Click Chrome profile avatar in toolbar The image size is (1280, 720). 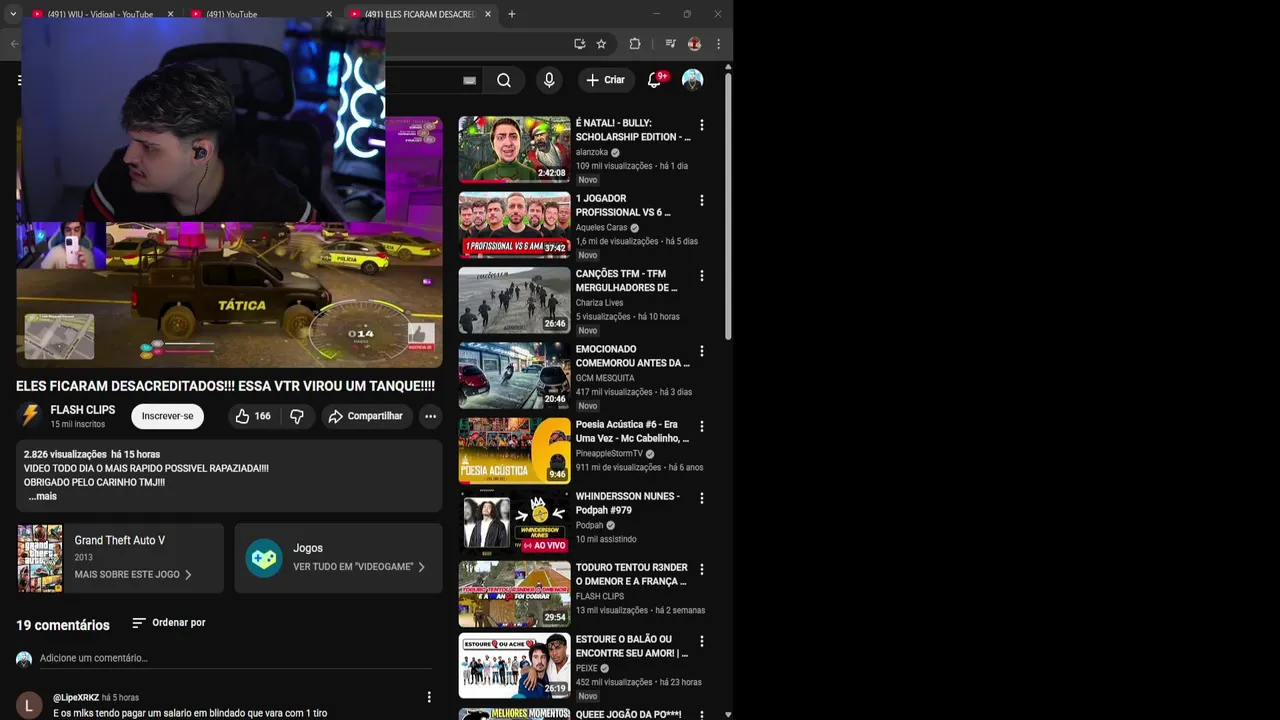point(694,44)
